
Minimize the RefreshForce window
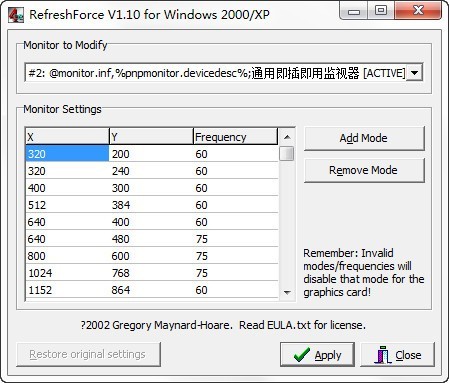354,11
